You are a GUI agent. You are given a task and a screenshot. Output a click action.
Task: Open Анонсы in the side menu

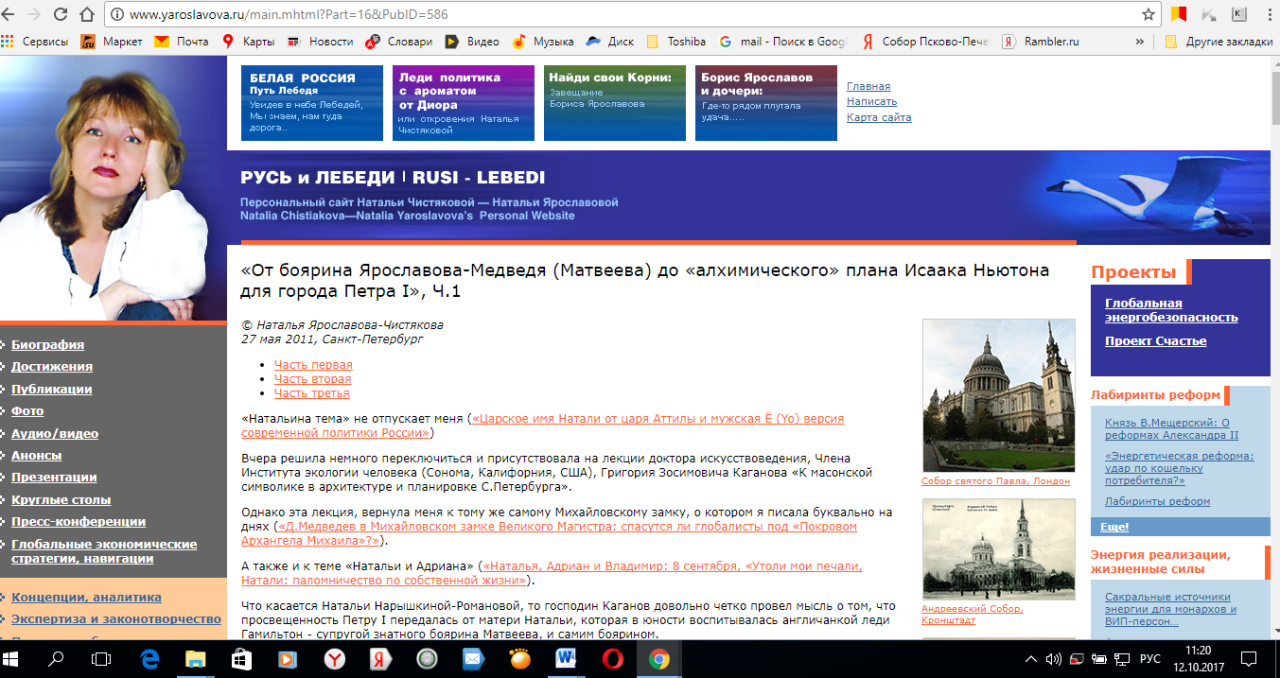click(36, 456)
